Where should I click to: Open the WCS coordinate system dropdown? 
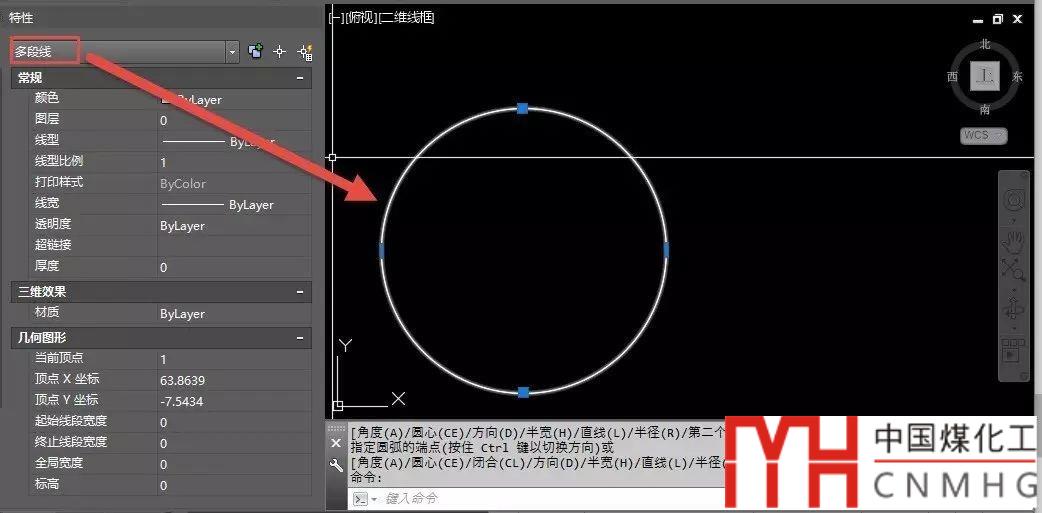click(983, 135)
